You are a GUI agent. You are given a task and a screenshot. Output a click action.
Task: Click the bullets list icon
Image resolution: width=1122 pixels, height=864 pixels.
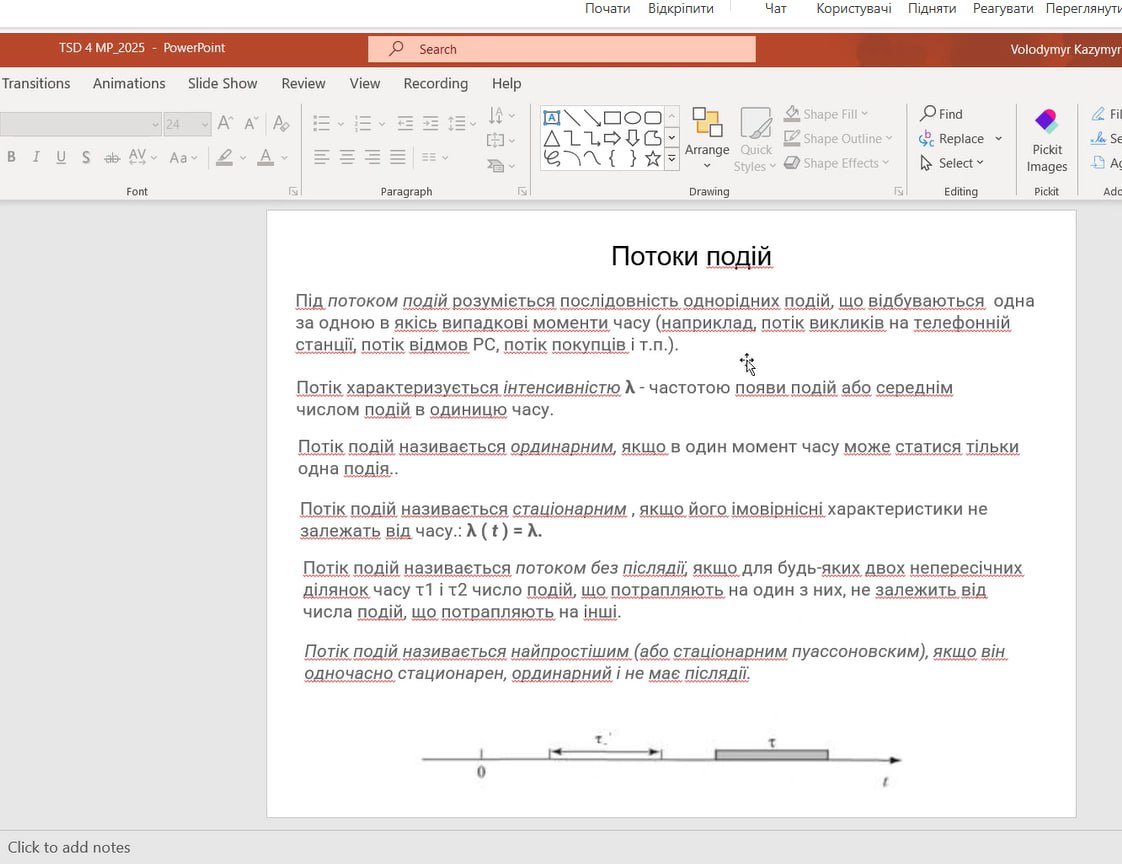[321, 124]
